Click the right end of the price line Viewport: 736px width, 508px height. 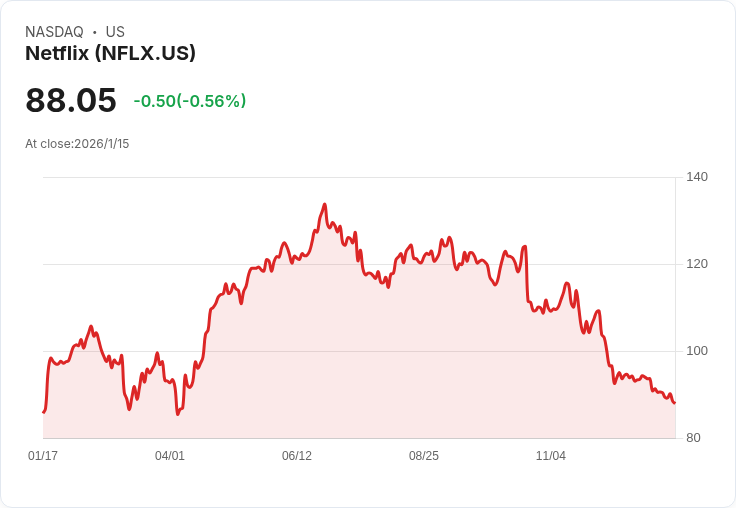pos(674,403)
